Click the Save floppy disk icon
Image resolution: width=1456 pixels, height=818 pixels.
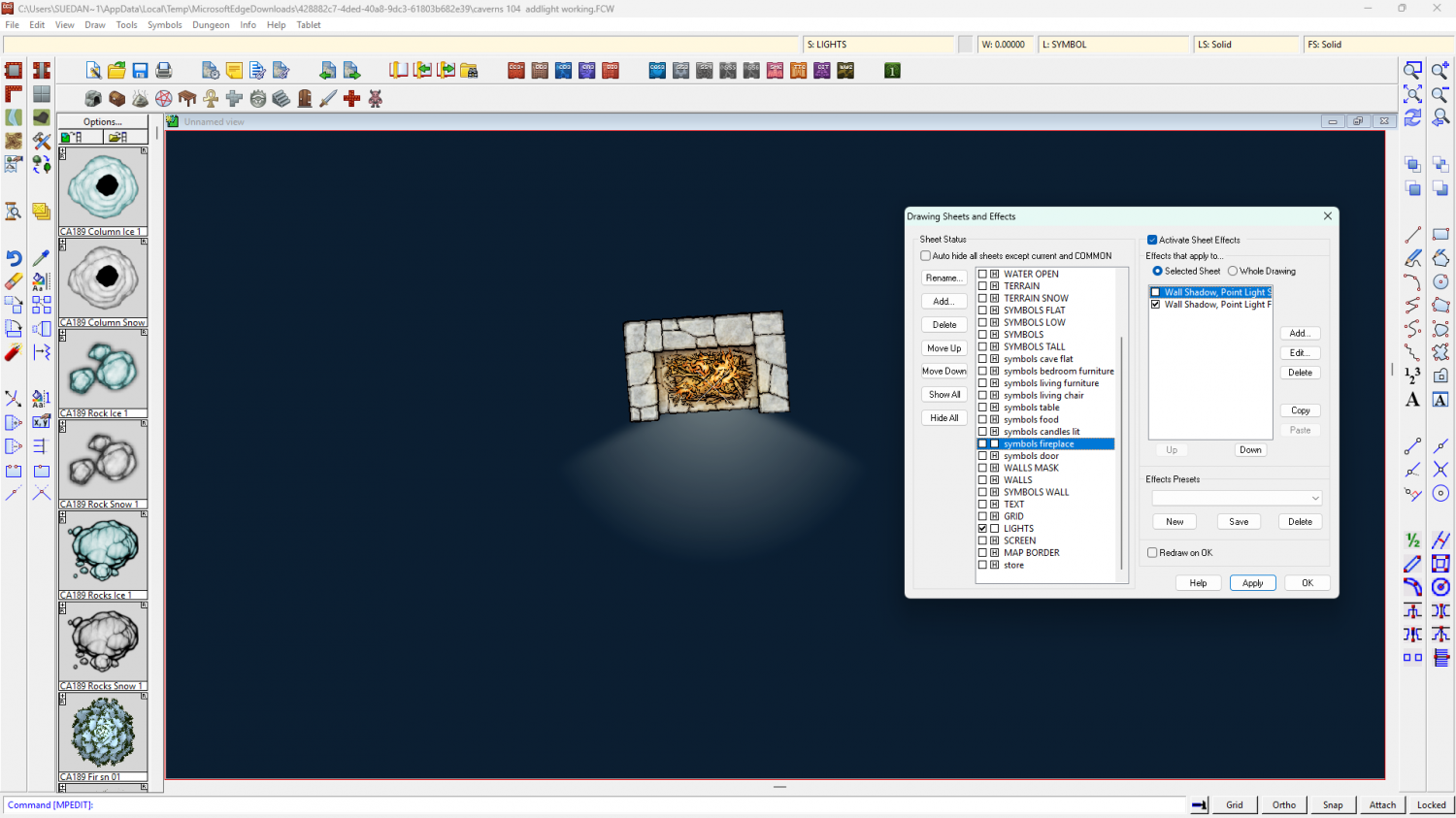(140, 71)
